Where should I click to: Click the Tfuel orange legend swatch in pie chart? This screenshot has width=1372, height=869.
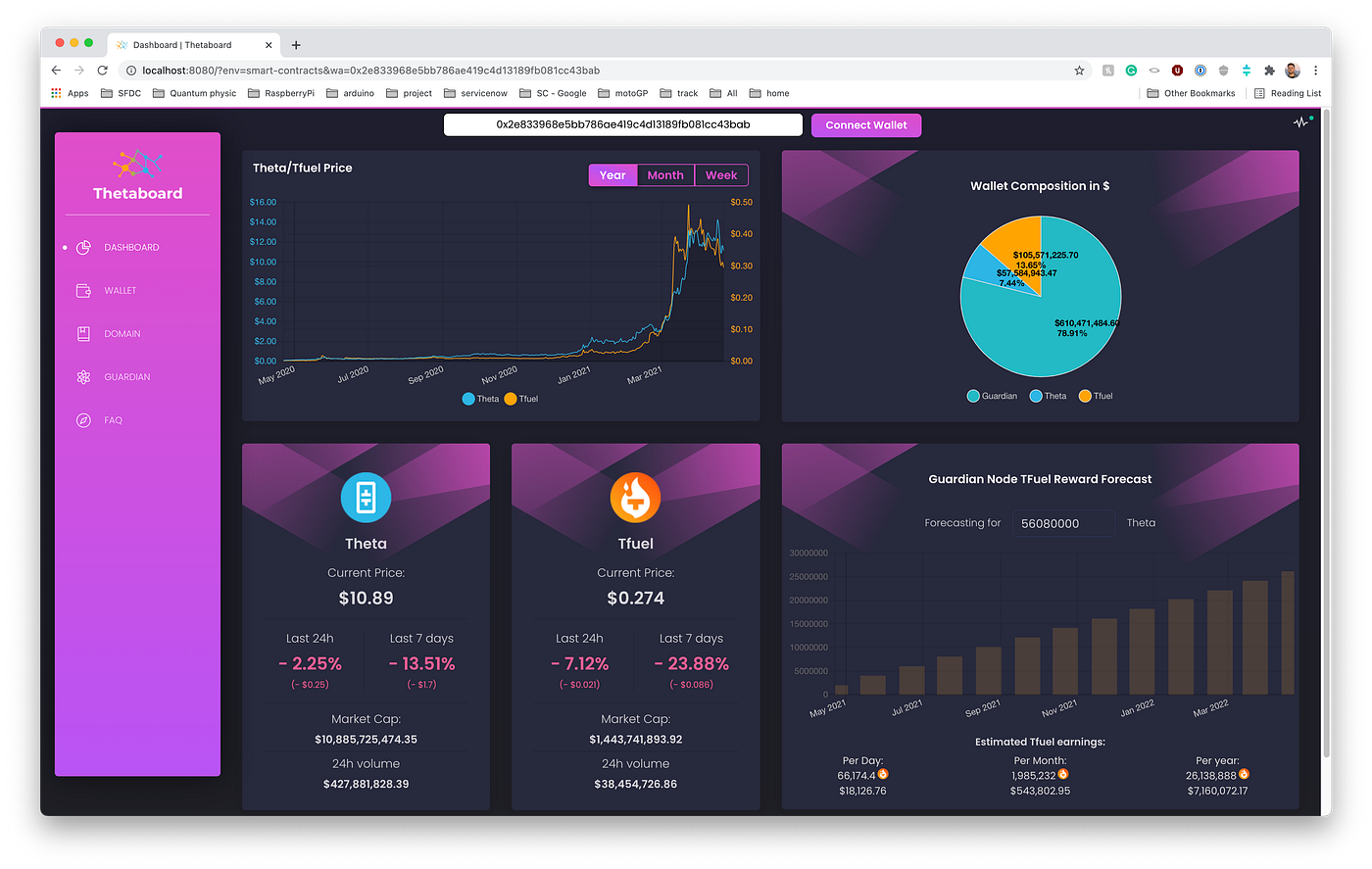[1085, 396]
